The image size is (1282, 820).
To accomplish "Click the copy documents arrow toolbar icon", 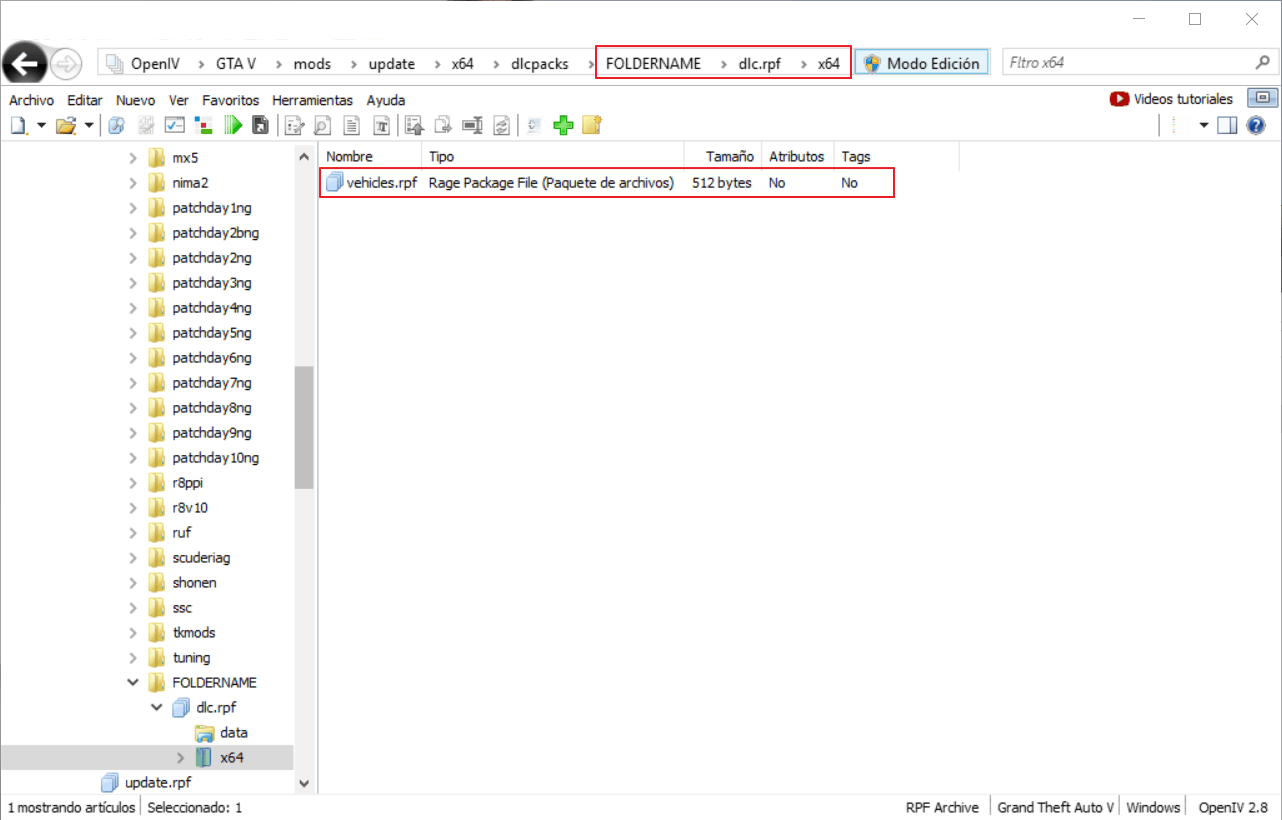I will (x=443, y=125).
